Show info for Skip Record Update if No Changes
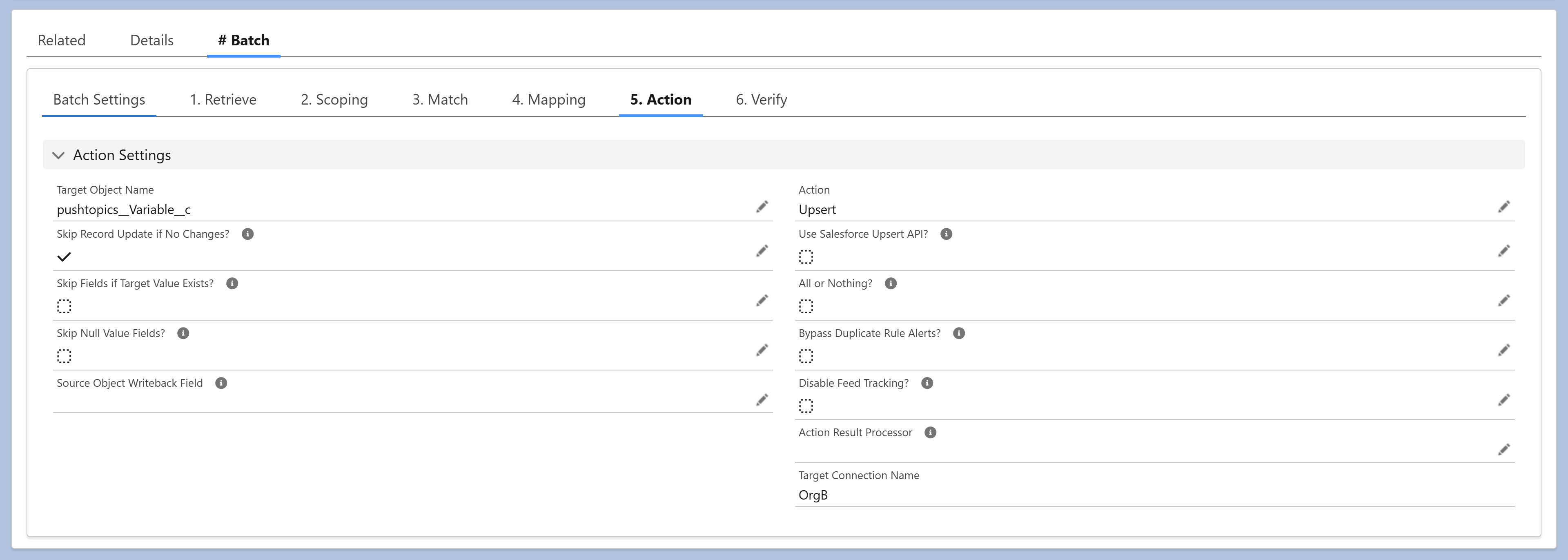This screenshot has height=560, width=1568. click(x=248, y=234)
